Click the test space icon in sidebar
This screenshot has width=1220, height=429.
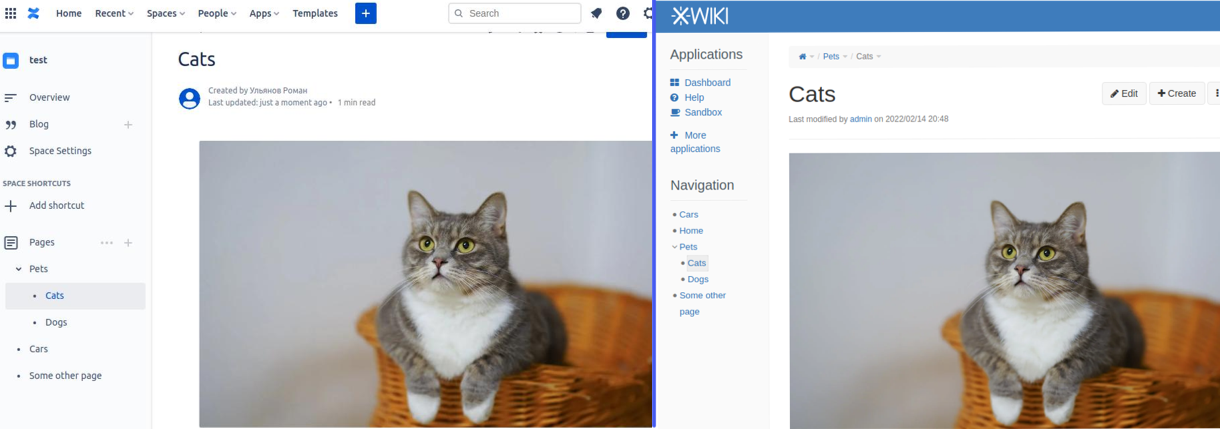11,60
